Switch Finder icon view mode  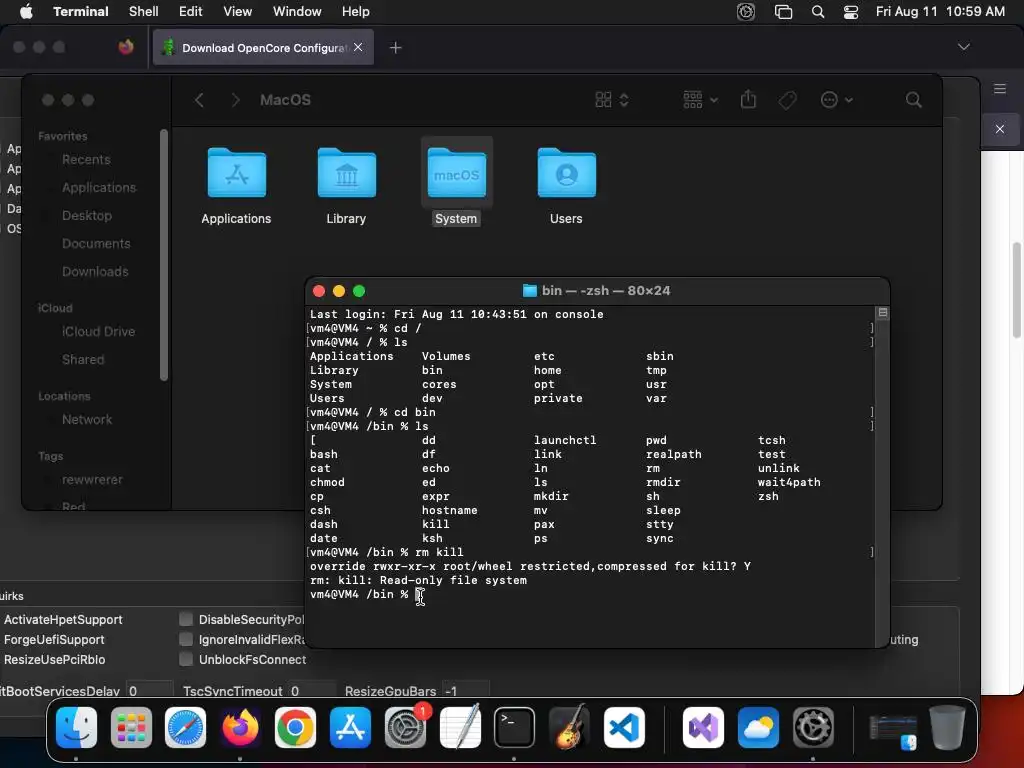pyautogui.click(x=611, y=100)
